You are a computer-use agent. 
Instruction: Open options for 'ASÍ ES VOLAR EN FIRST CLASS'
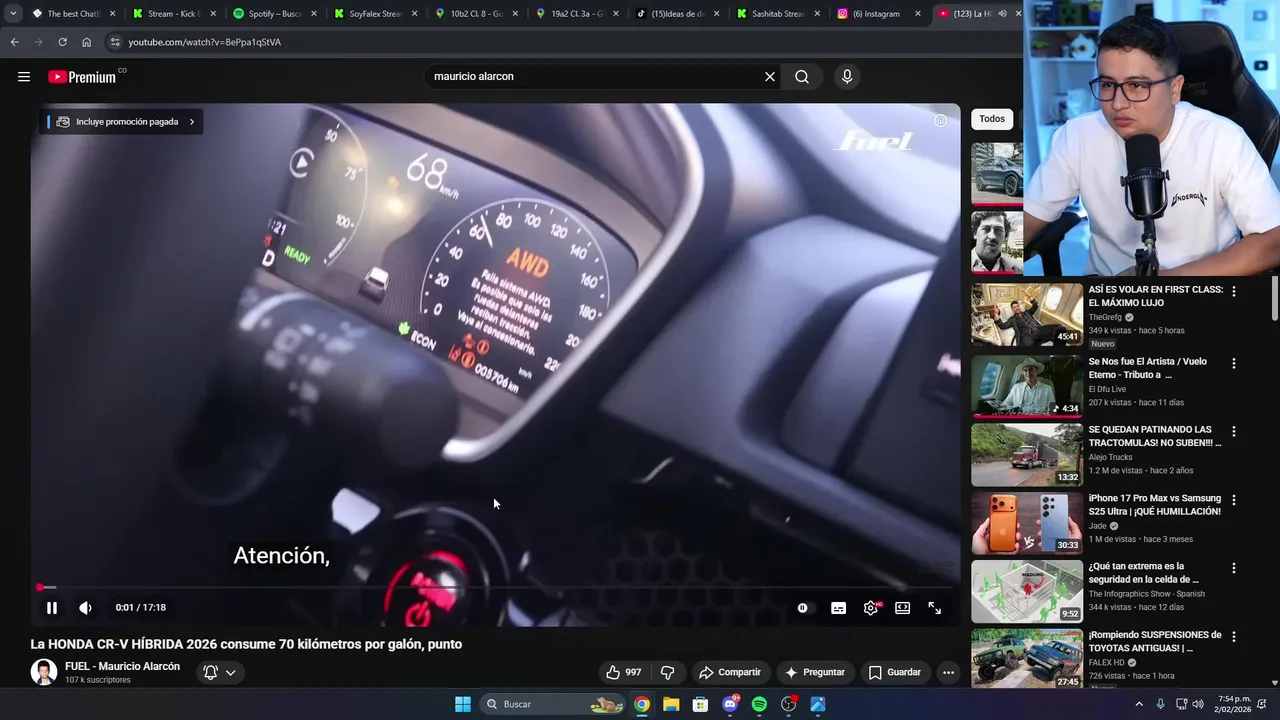click(x=1234, y=291)
